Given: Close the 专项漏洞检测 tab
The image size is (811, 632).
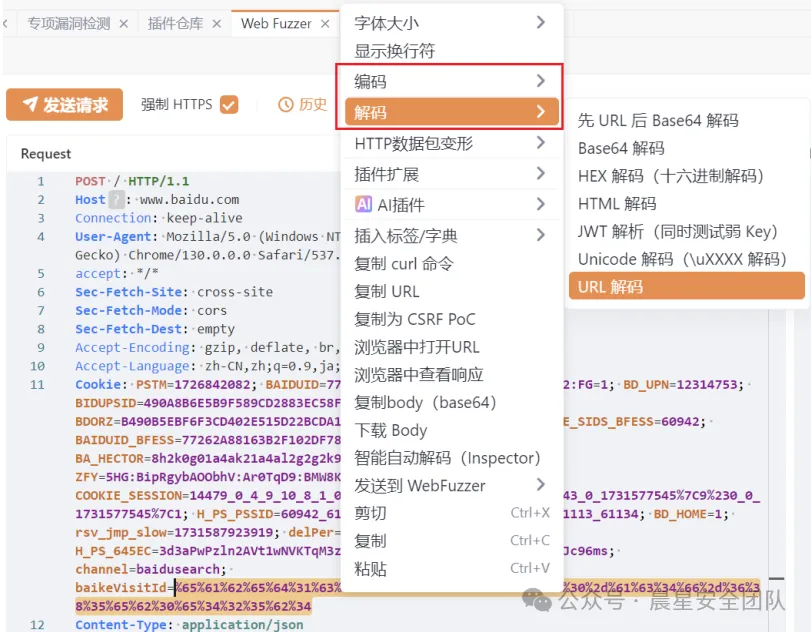Looking at the screenshot, I should (x=124, y=23).
